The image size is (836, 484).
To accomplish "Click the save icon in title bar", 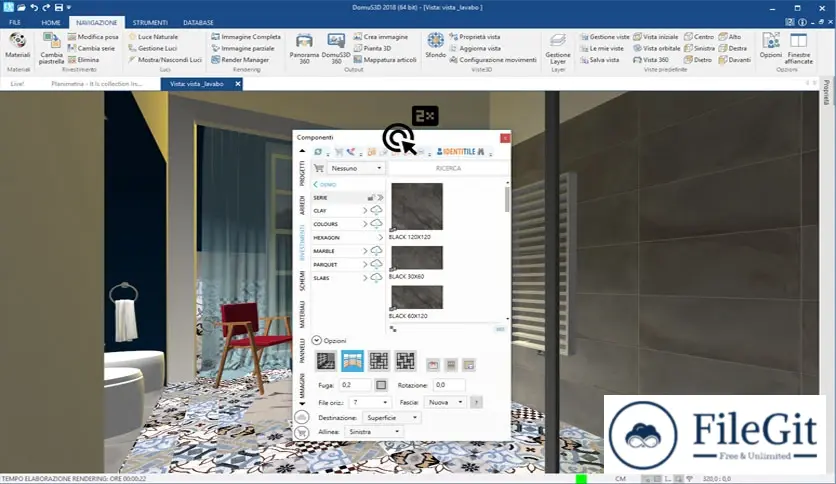I will (x=59, y=7).
